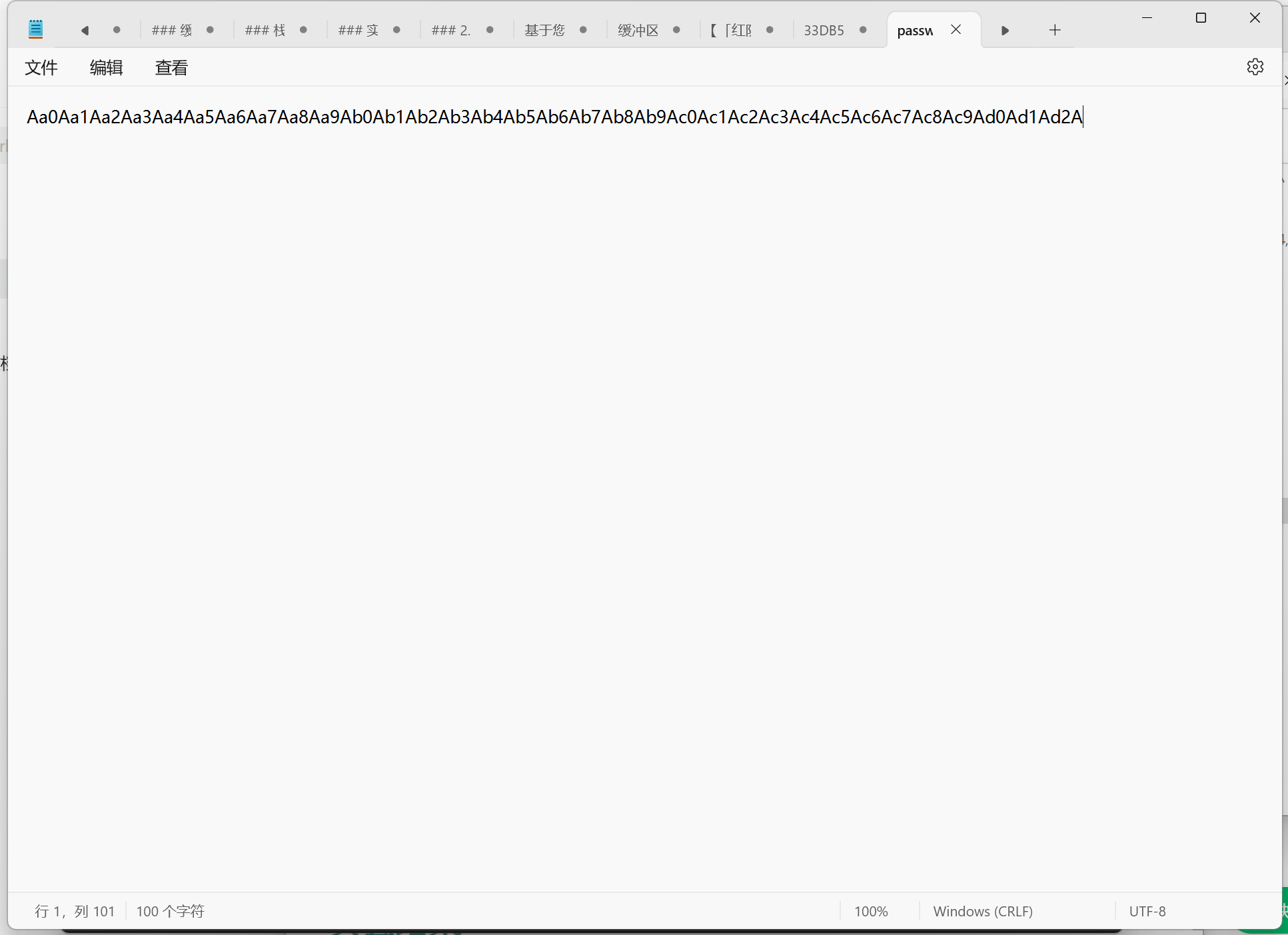The image size is (1288, 935).
Task: Open the 查看 menu
Action: (x=171, y=67)
